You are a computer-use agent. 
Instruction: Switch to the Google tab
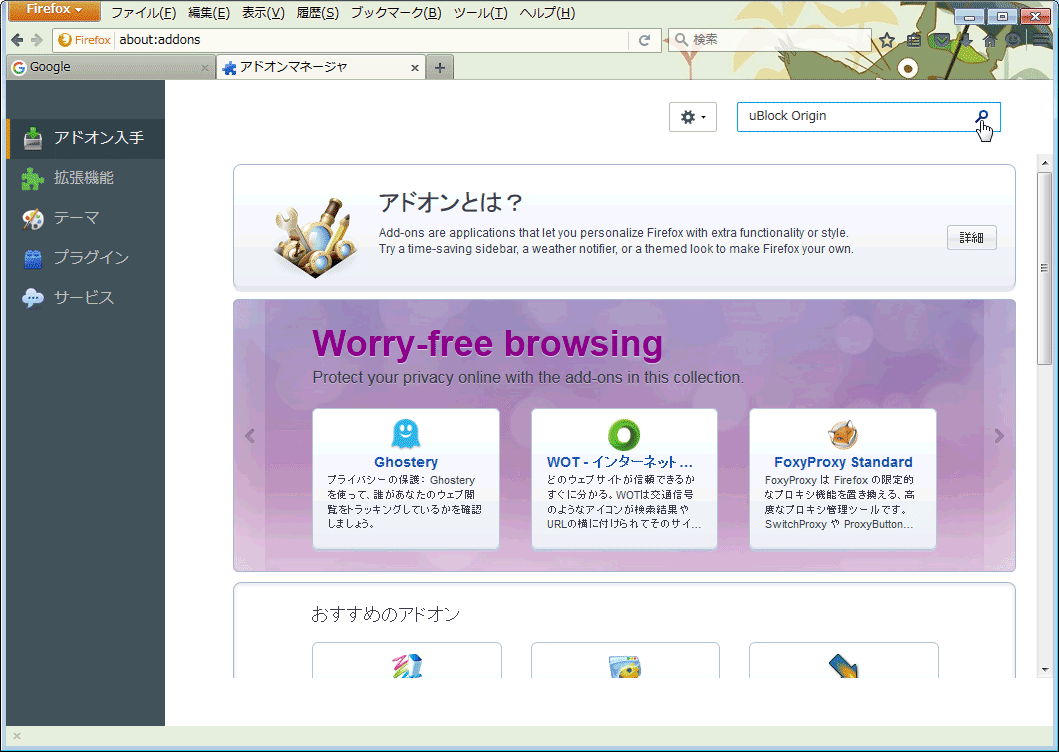[x=111, y=68]
